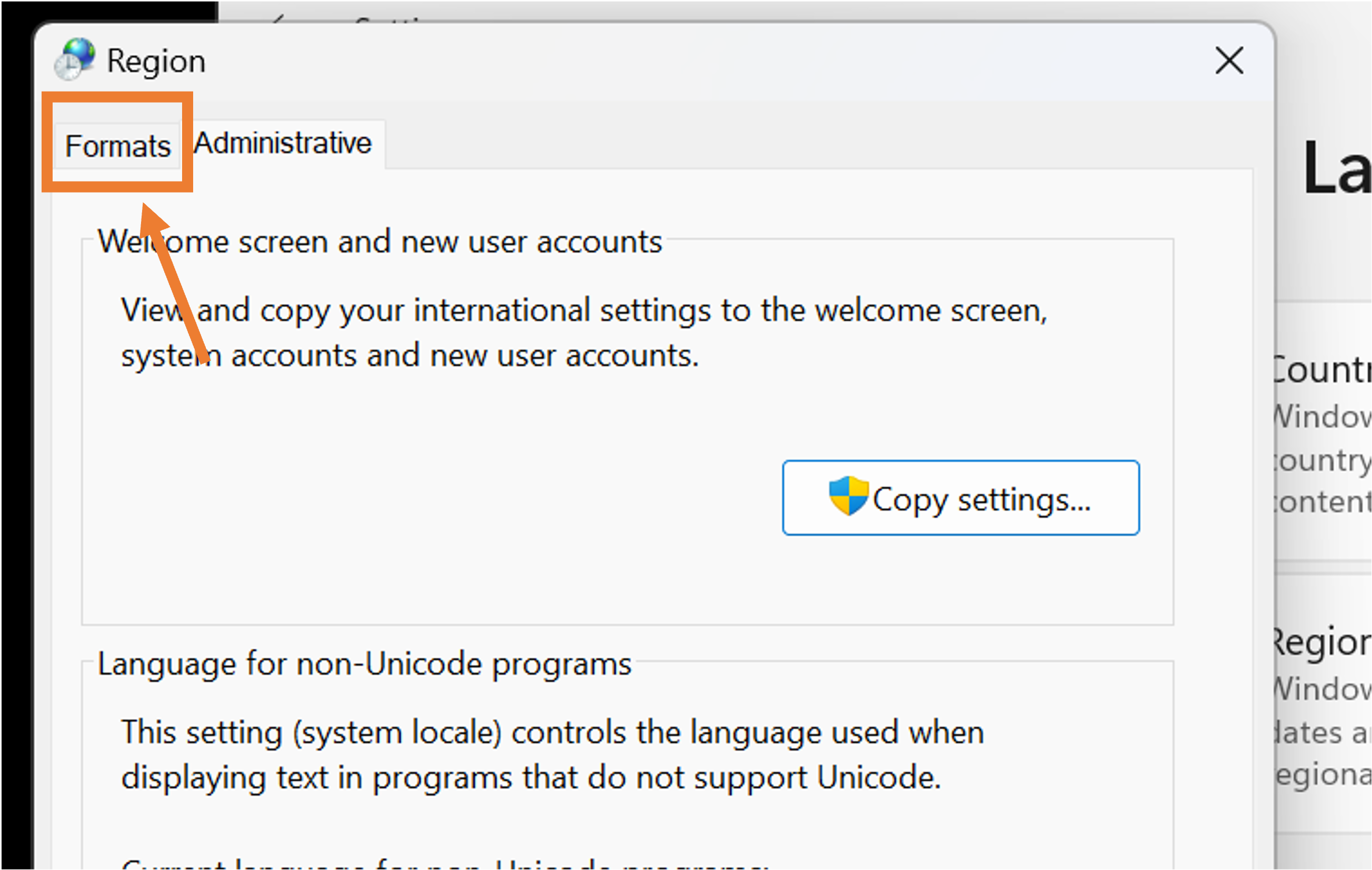Click the Region title text

(x=156, y=61)
